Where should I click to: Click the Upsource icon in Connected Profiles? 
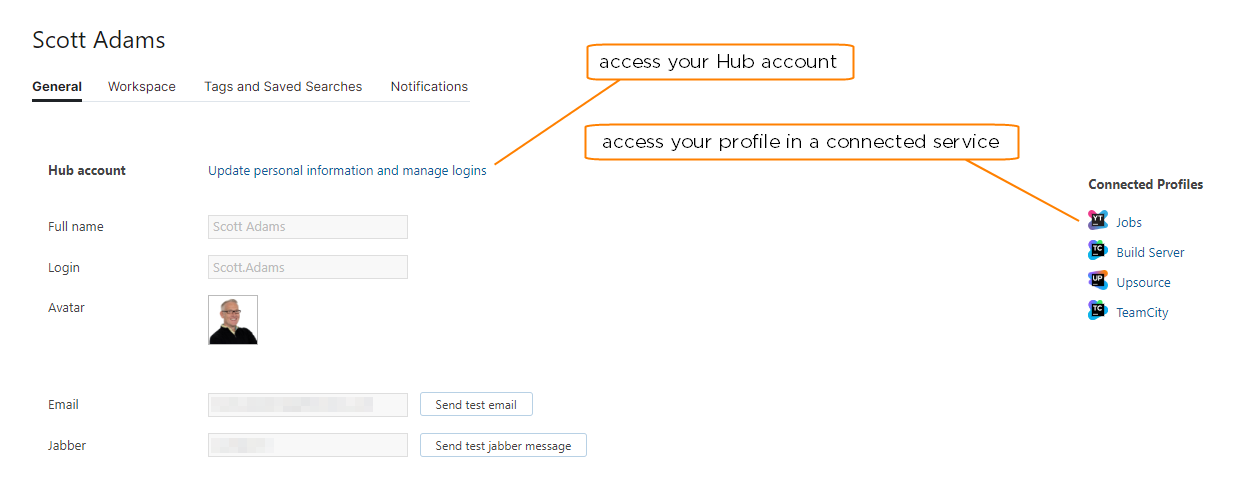[1098, 281]
